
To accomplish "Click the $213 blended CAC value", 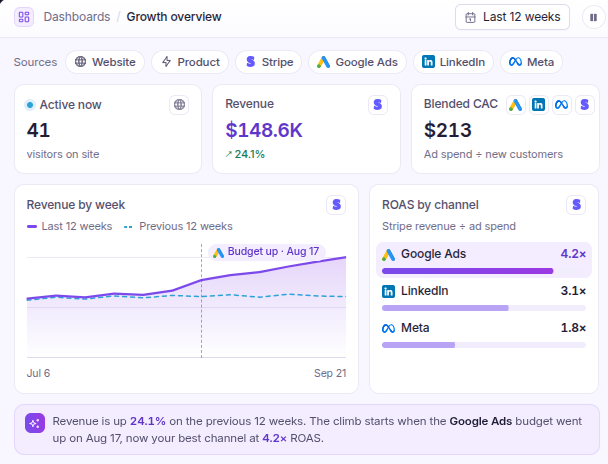I will click(447, 130).
